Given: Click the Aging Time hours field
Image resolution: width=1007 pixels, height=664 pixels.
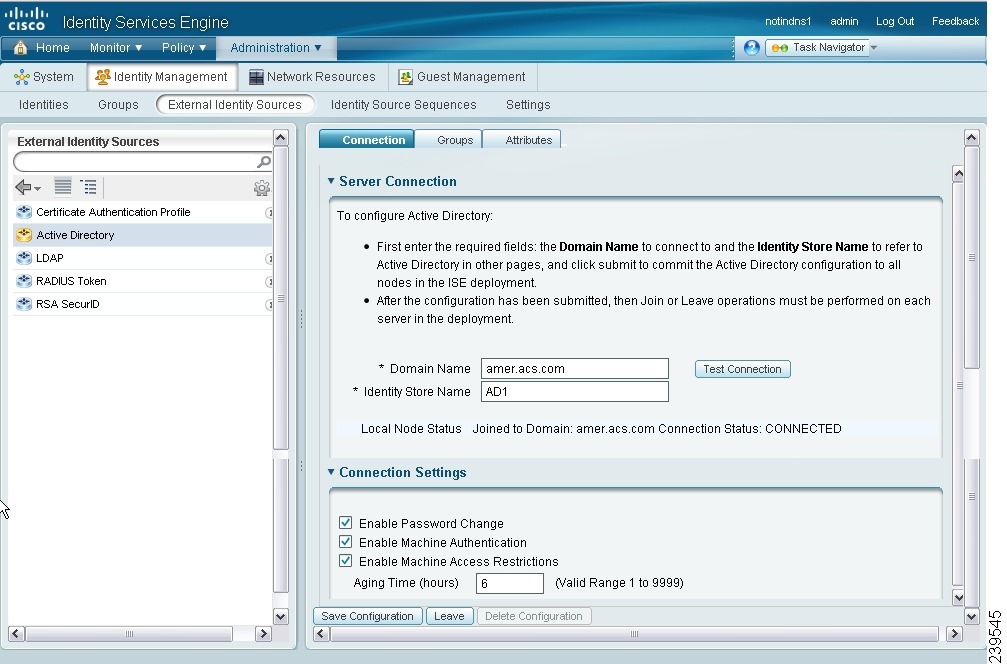Looking at the screenshot, I should coord(510,582).
